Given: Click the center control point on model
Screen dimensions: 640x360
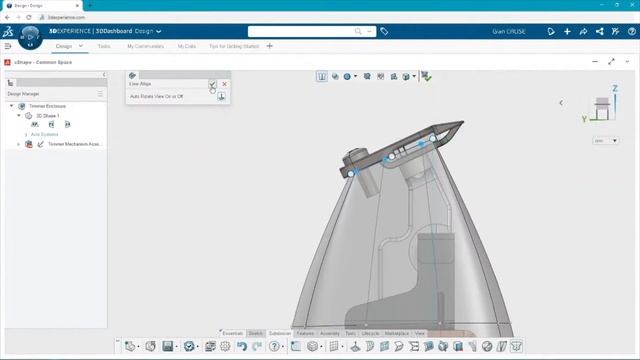Looking at the screenshot, I should (392, 156).
